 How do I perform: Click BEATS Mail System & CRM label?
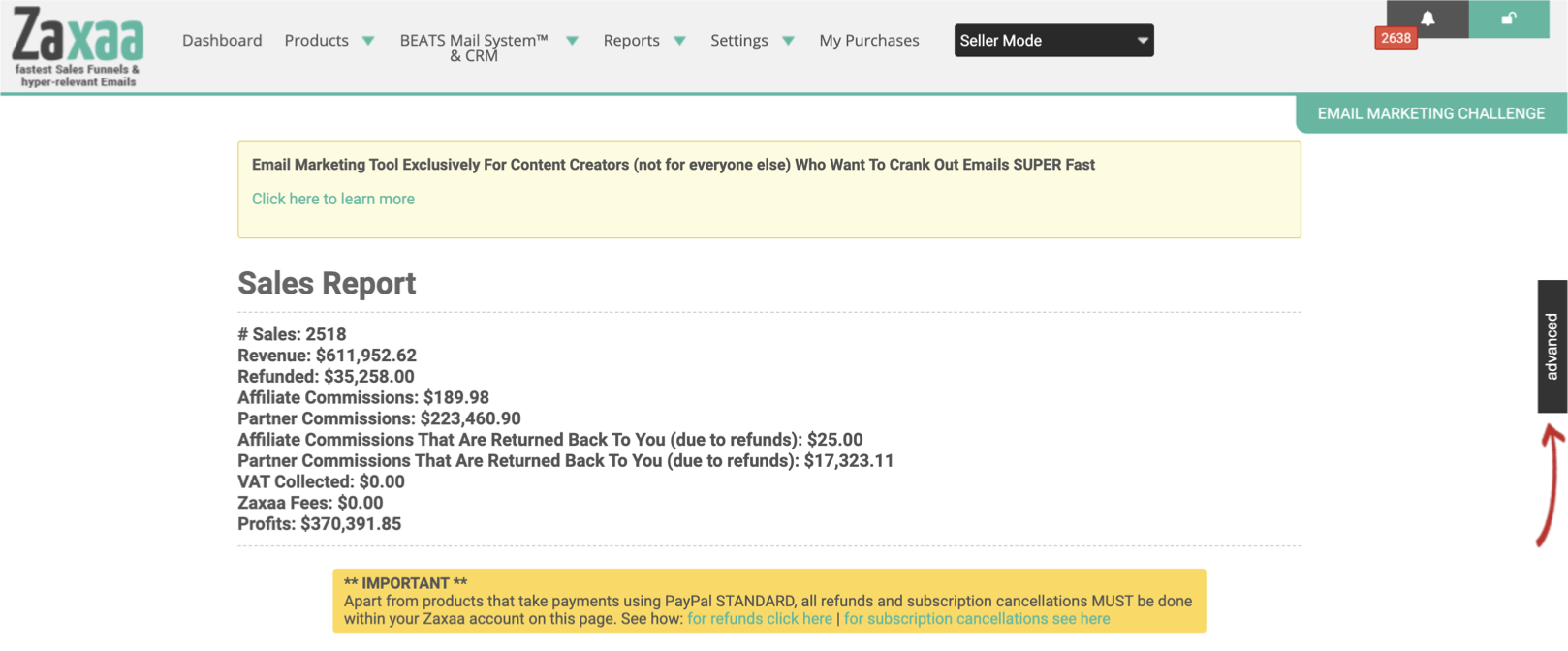(474, 47)
